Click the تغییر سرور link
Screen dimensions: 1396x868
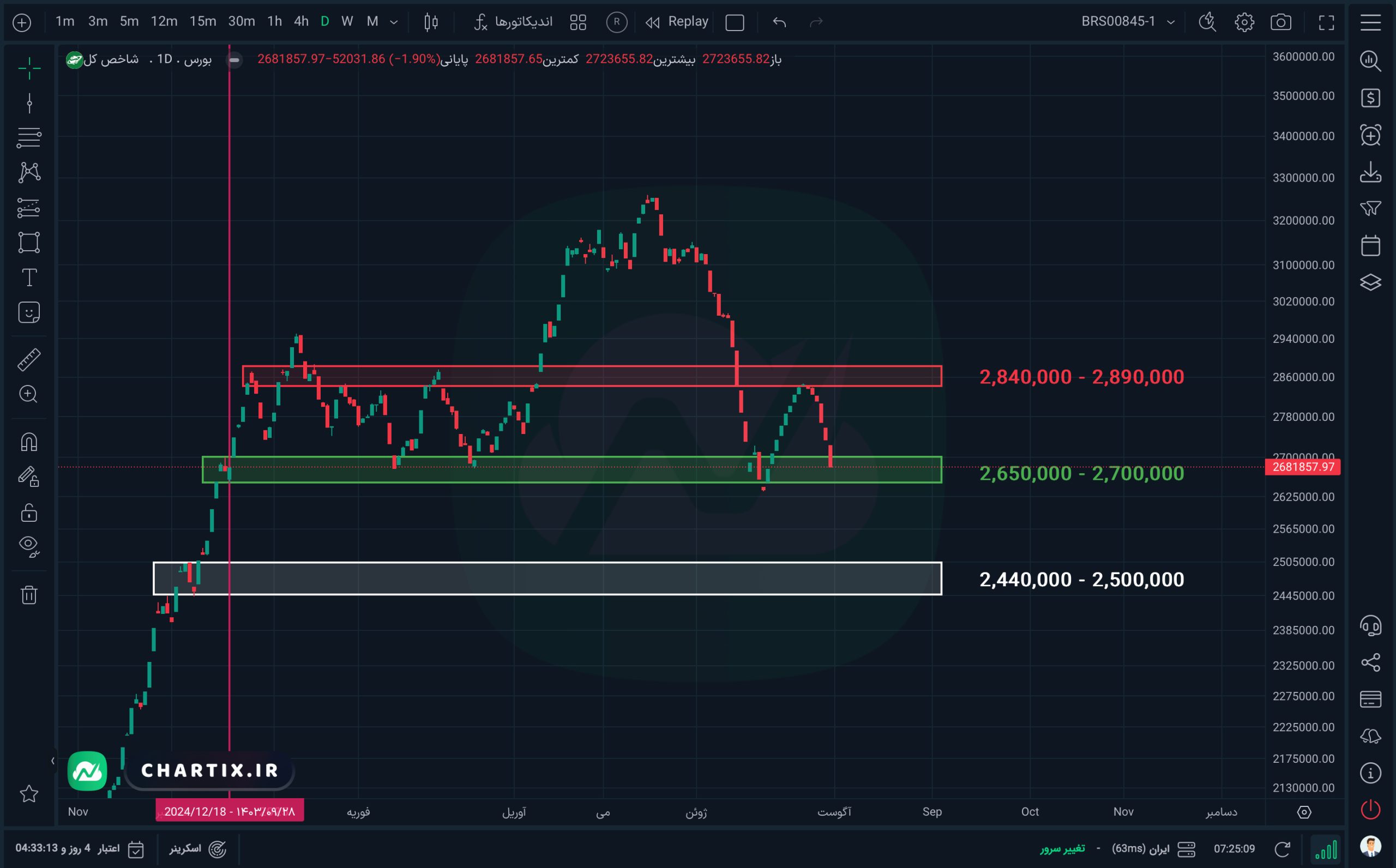pos(1062,848)
